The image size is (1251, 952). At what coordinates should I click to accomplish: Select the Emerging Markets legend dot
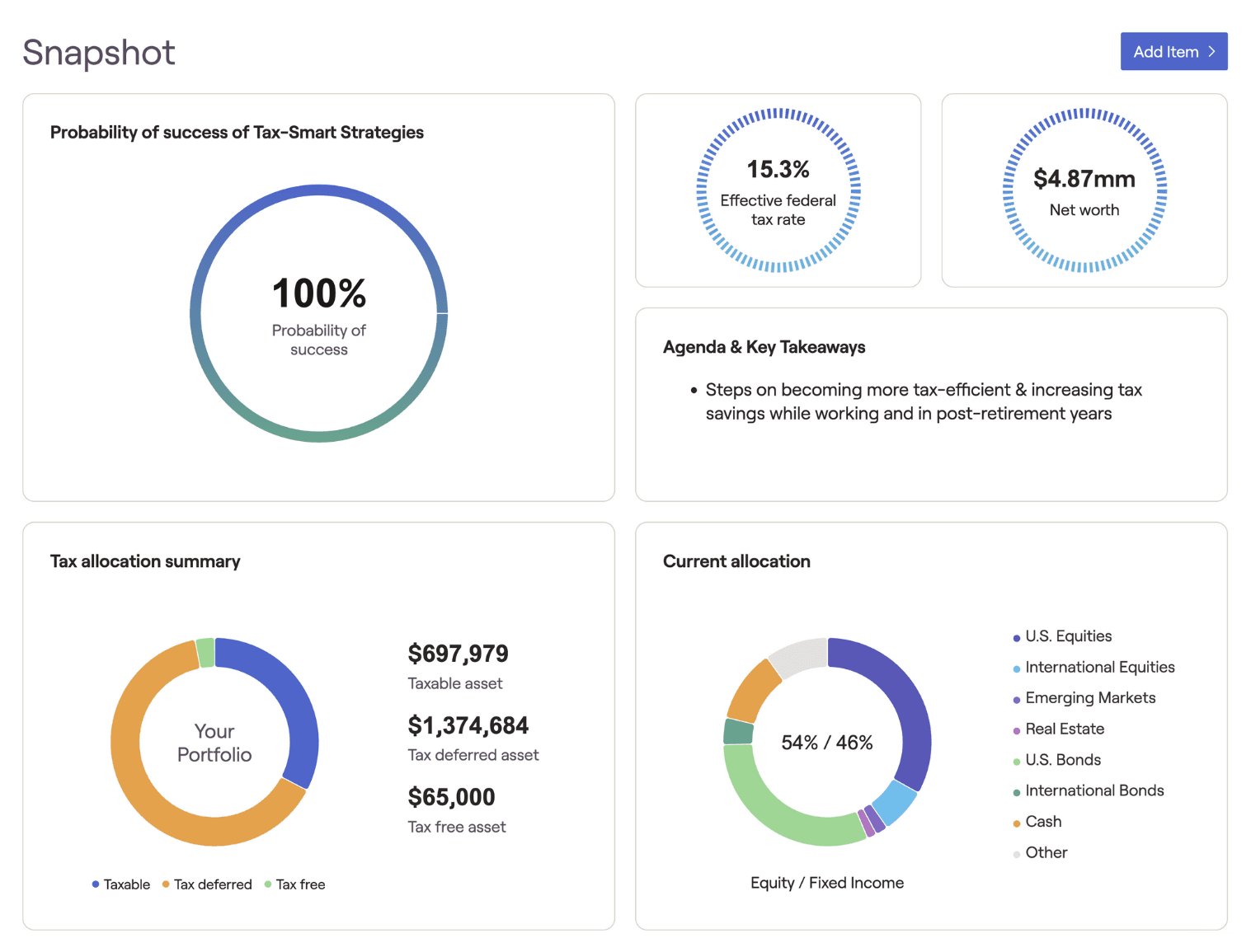tap(1015, 697)
